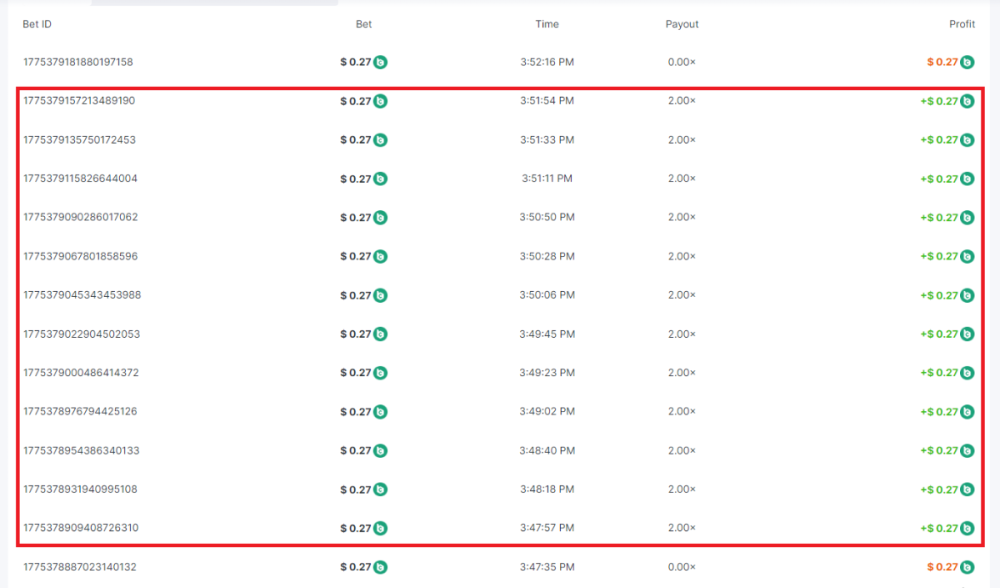Open bet ID 1775379181880197158

[x=78, y=62]
